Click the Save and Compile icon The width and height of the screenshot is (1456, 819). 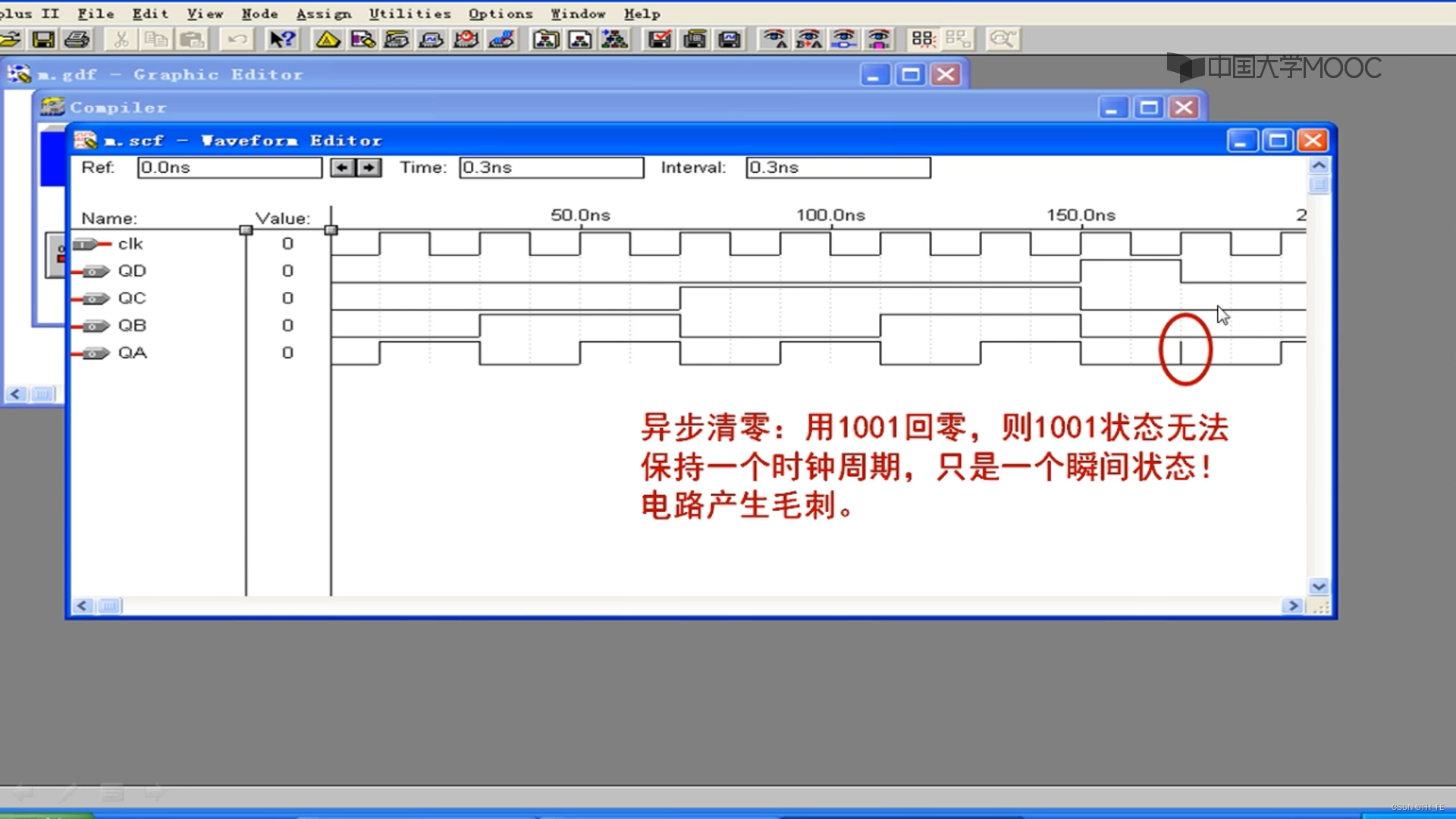(695, 39)
